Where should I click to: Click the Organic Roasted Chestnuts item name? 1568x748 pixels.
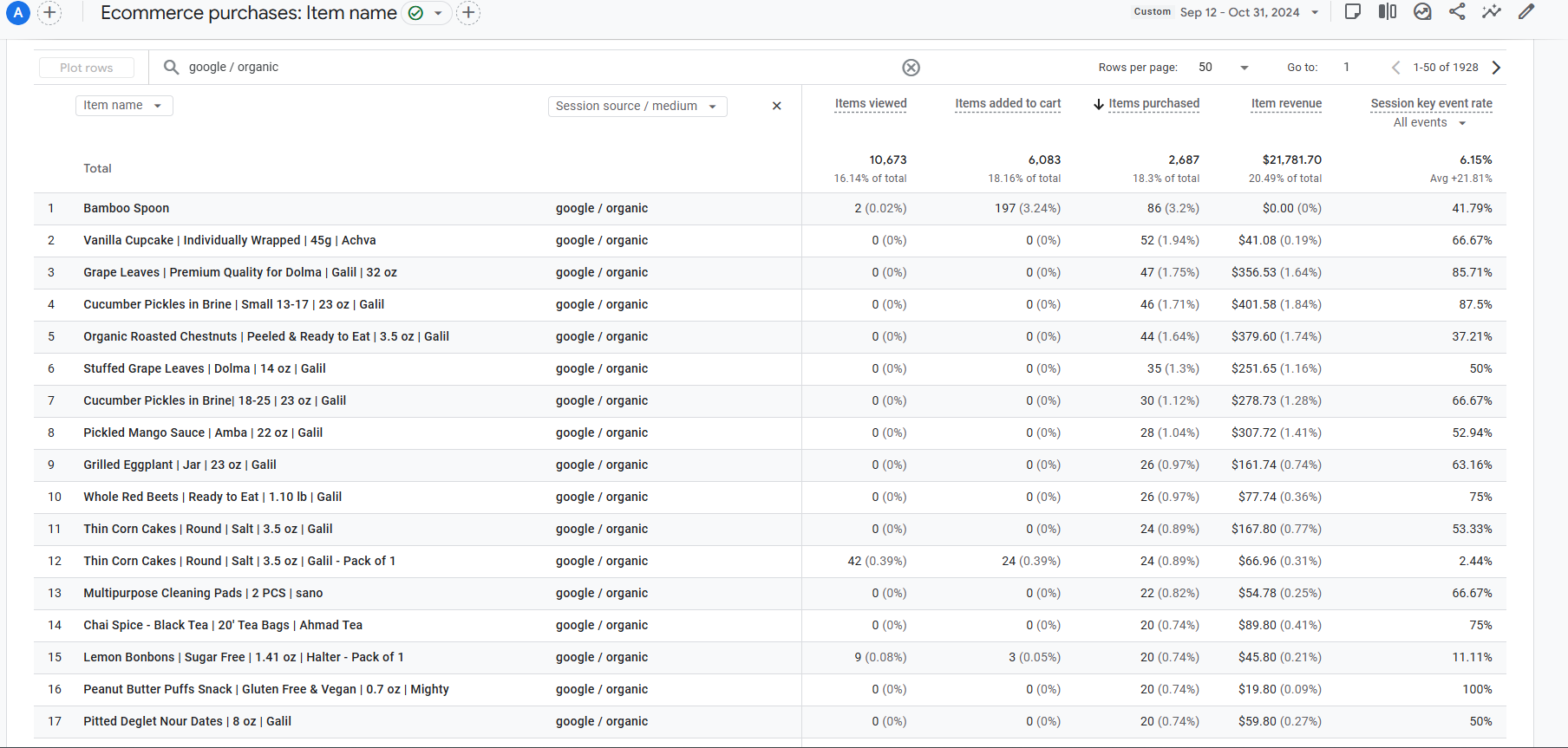point(266,337)
